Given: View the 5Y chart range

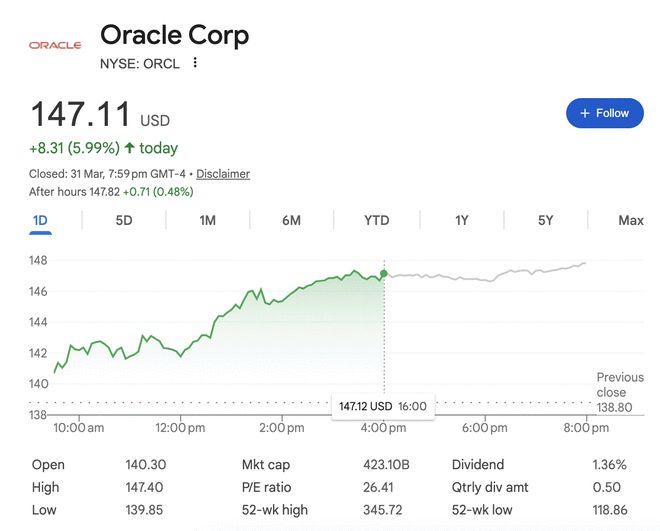Looking at the screenshot, I should 545,220.
